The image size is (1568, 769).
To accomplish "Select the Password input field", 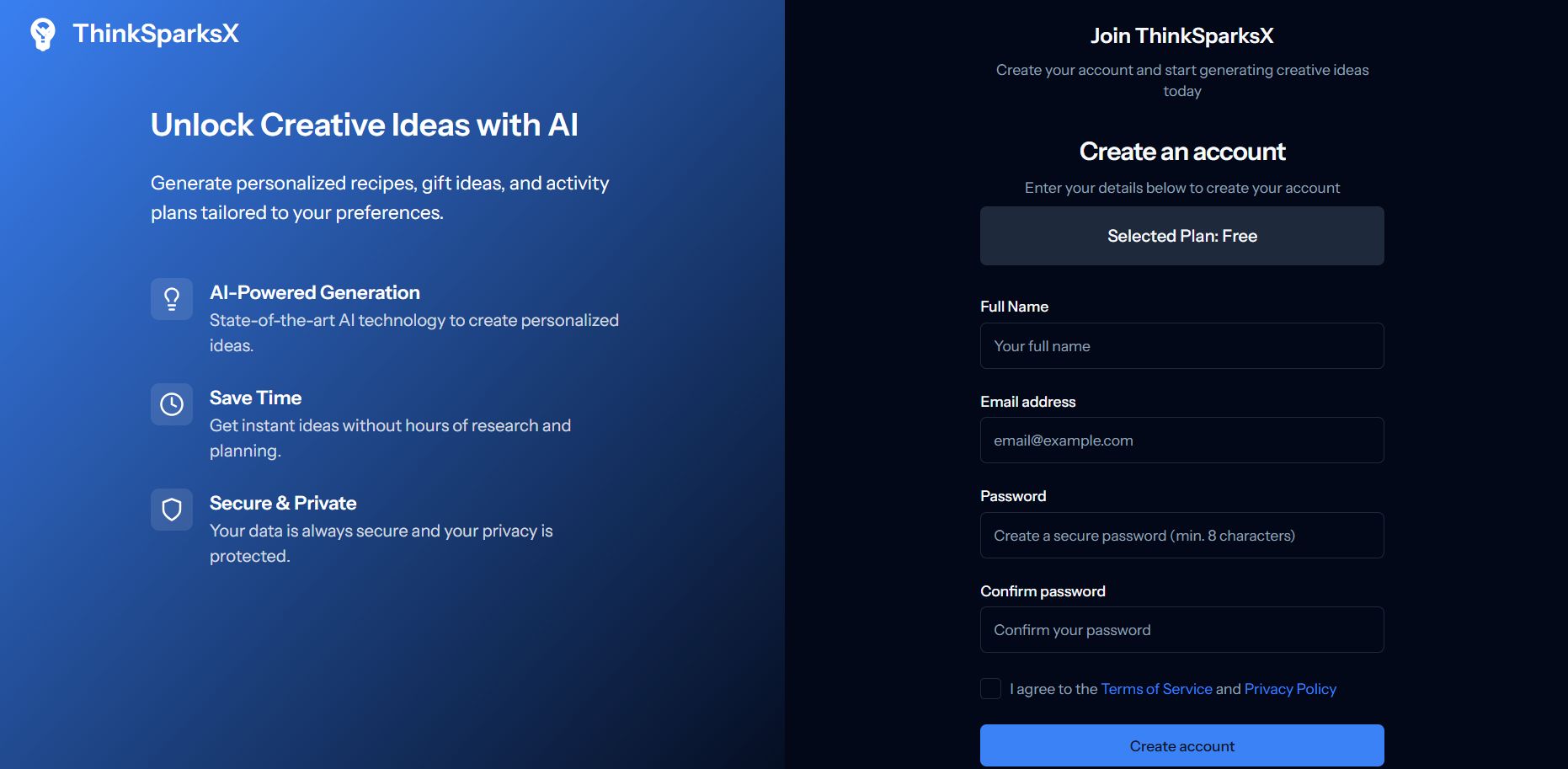I will [1181, 536].
